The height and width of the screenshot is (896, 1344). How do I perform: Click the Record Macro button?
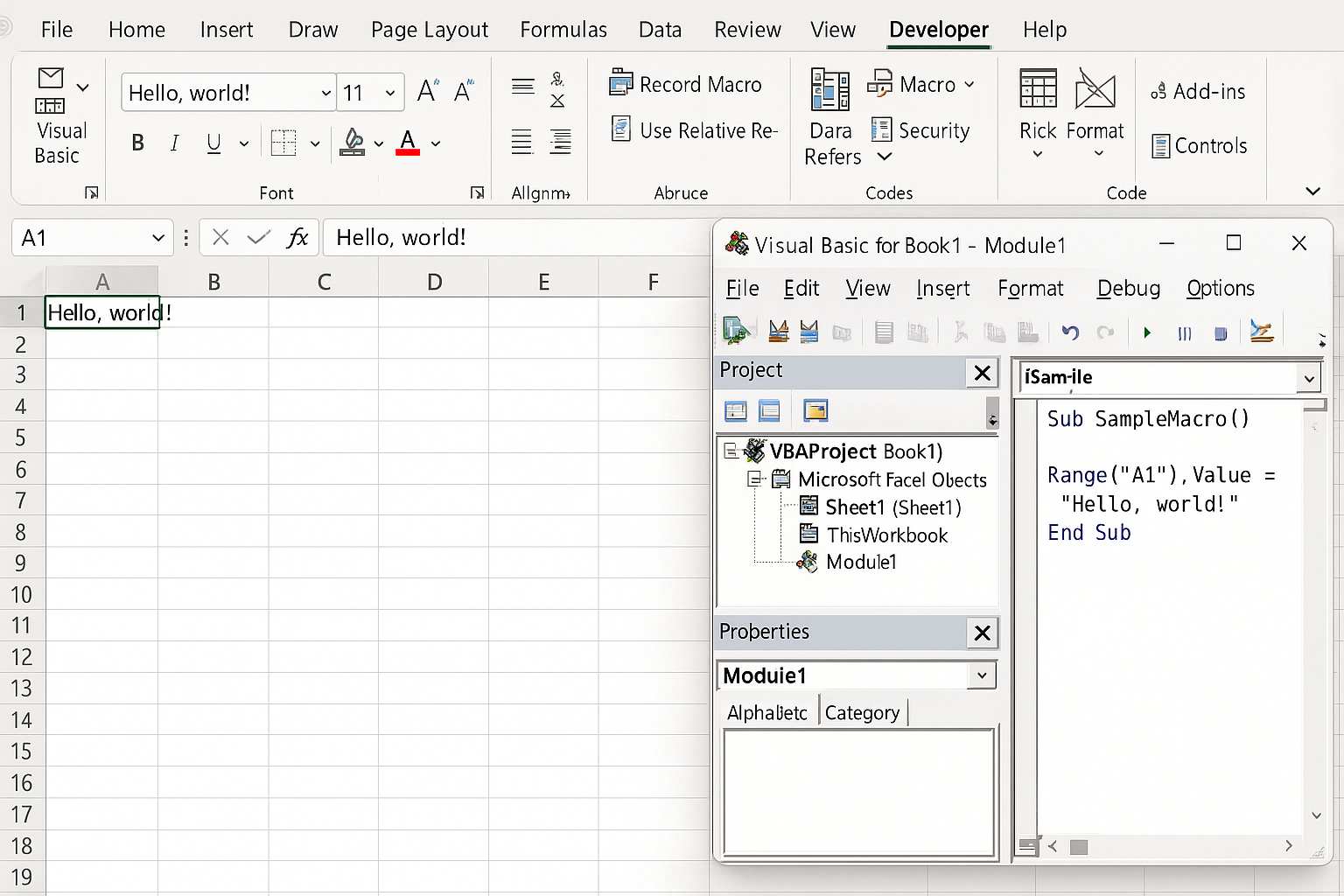pos(685,84)
